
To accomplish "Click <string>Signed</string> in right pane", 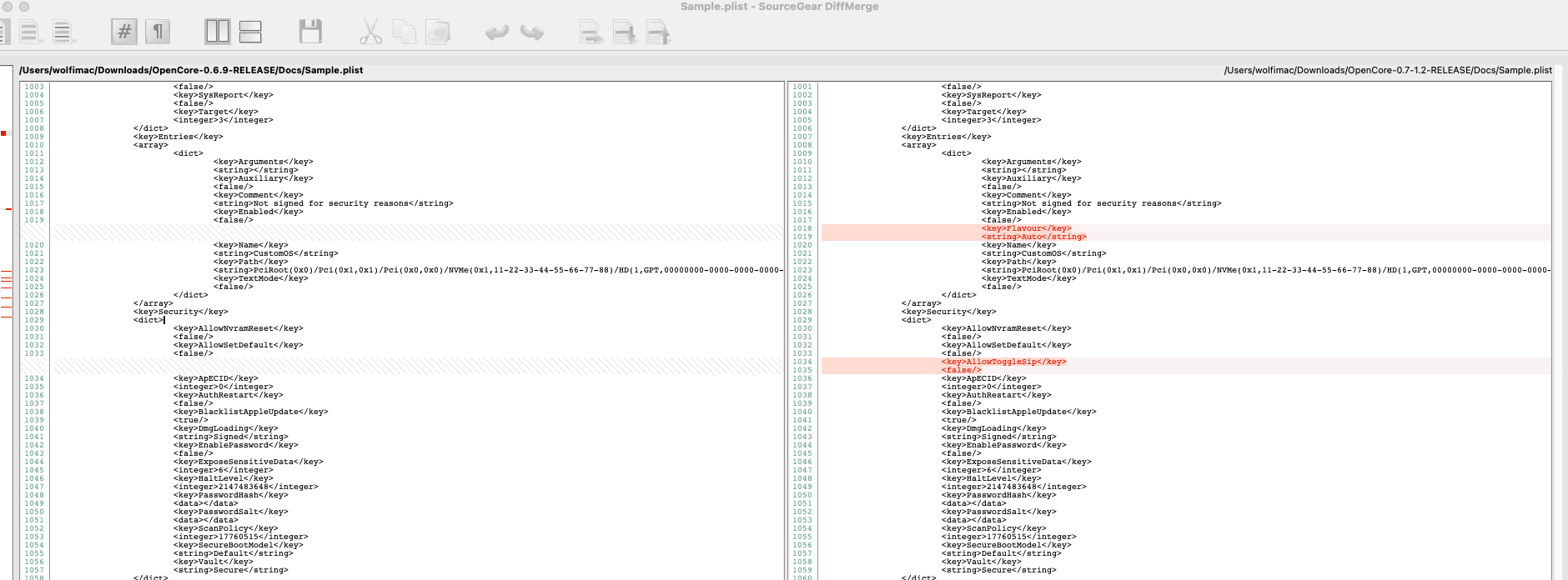I will click(x=998, y=437).
